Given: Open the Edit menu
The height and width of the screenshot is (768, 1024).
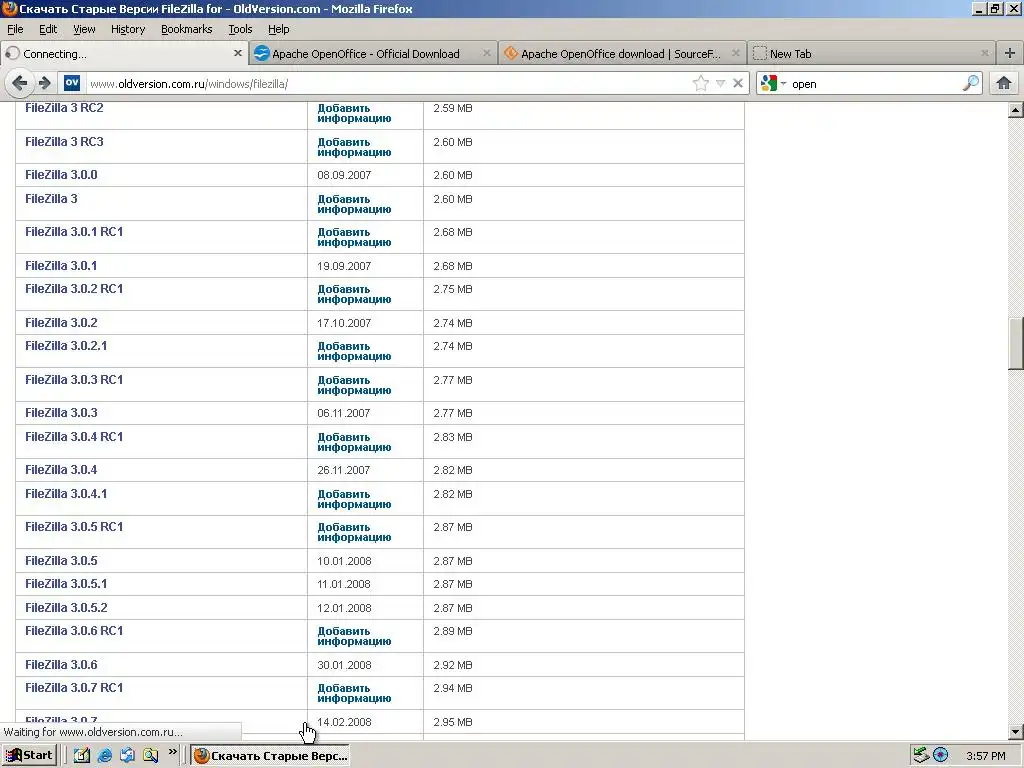Looking at the screenshot, I should 48,29.
